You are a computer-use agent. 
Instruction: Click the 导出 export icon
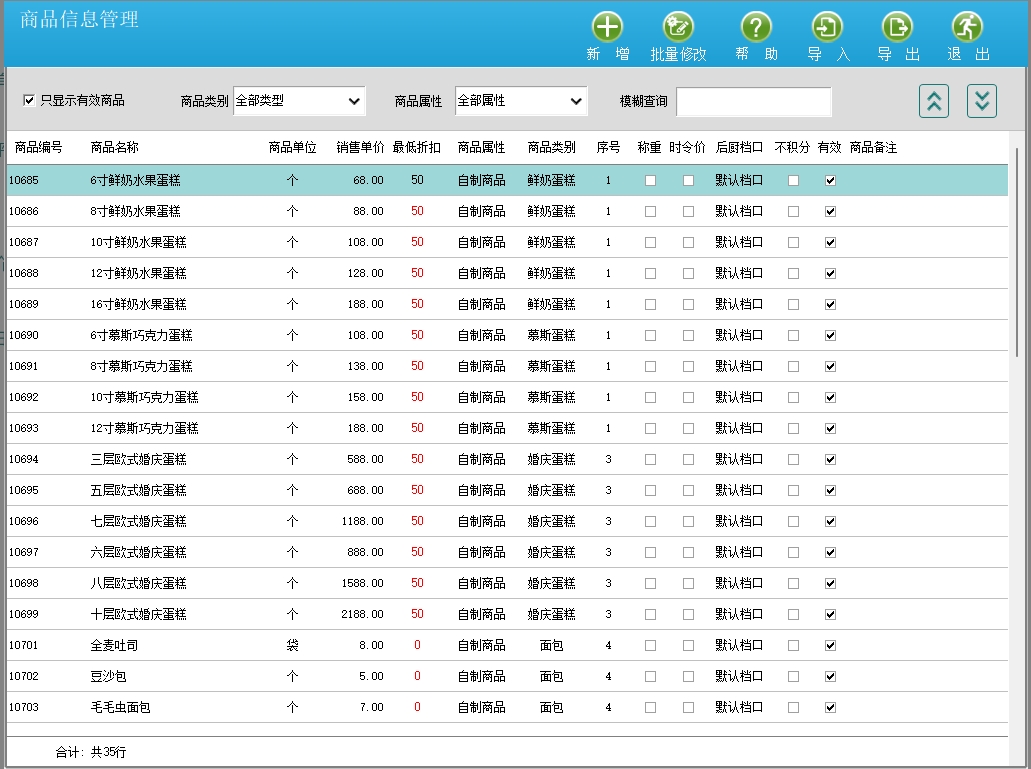[897, 27]
